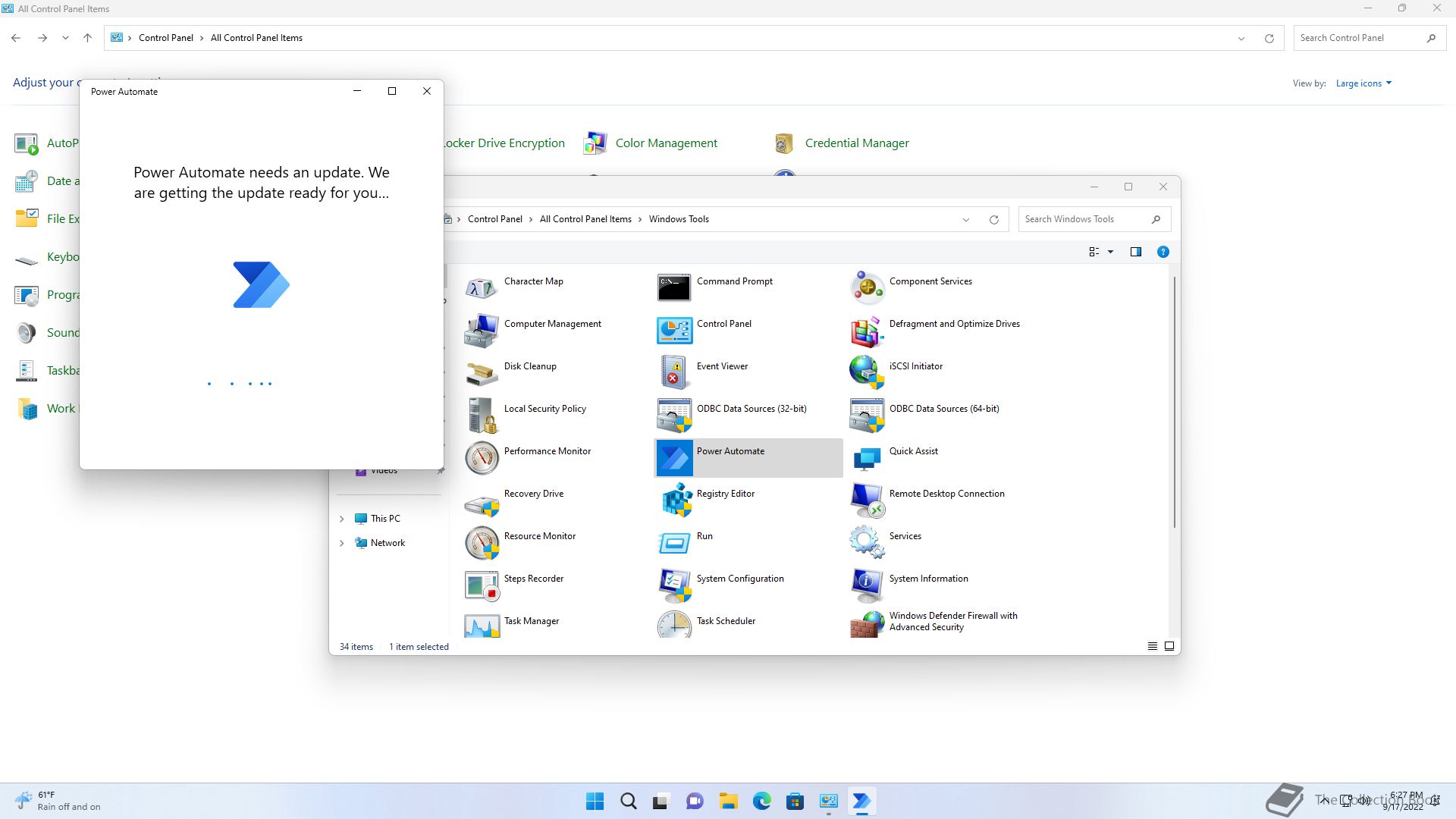Open Steps Recorder icon
Screen dimensions: 1456x819
click(482, 585)
